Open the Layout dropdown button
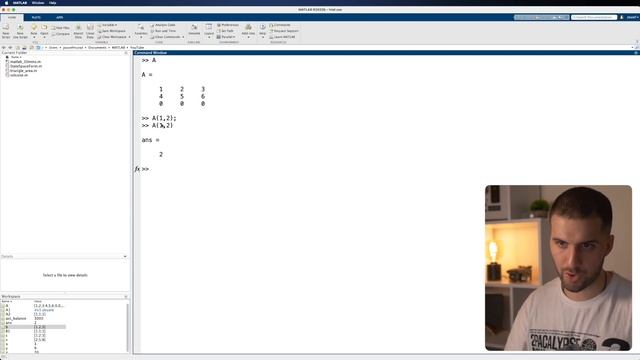Image resolution: width=640 pixels, height=360 pixels. pyautogui.click(x=209, y=31)
